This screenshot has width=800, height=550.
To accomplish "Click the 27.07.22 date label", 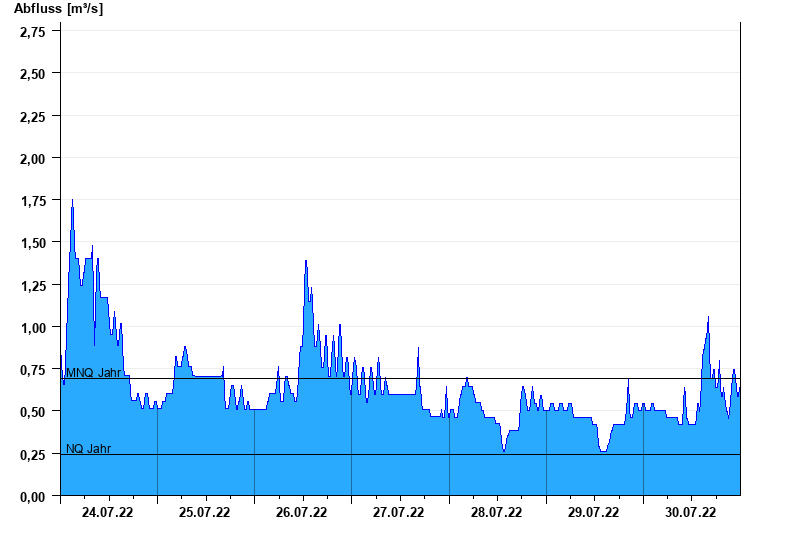I will (398, 512).
